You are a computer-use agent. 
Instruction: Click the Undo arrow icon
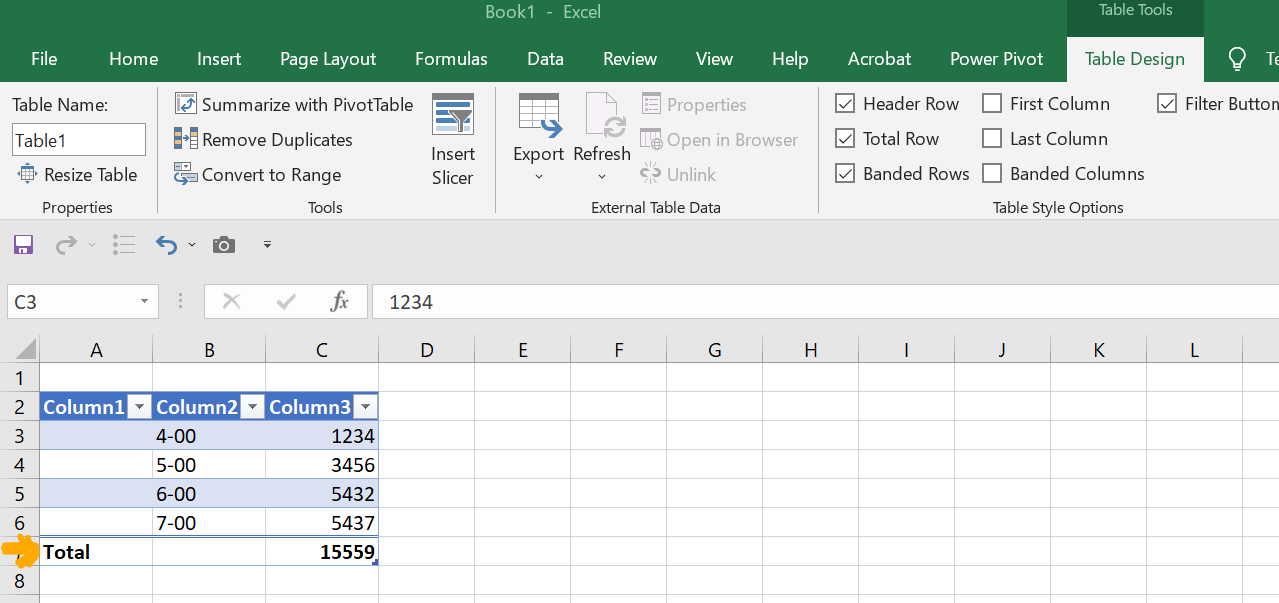click(x=166, y=245)
